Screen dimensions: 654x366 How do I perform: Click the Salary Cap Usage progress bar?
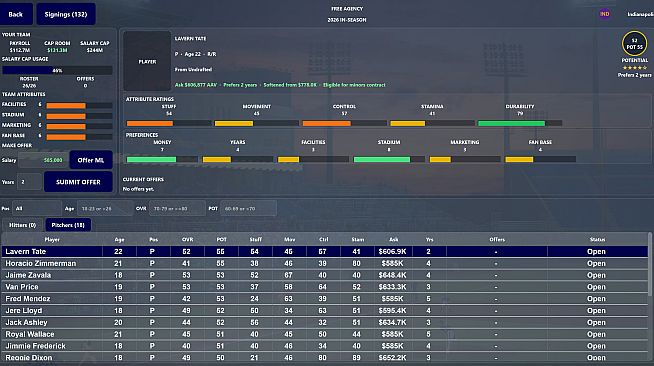point(57,70)
